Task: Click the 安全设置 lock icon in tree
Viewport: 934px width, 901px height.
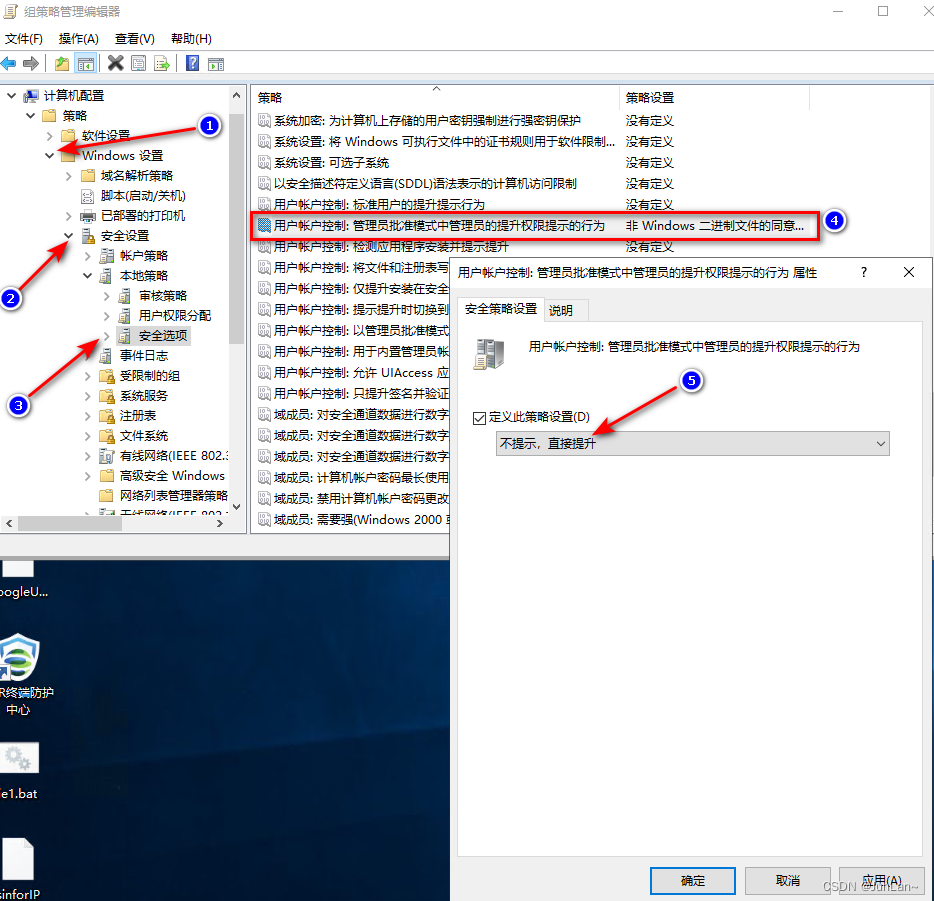Action: [x=88, y=236]
